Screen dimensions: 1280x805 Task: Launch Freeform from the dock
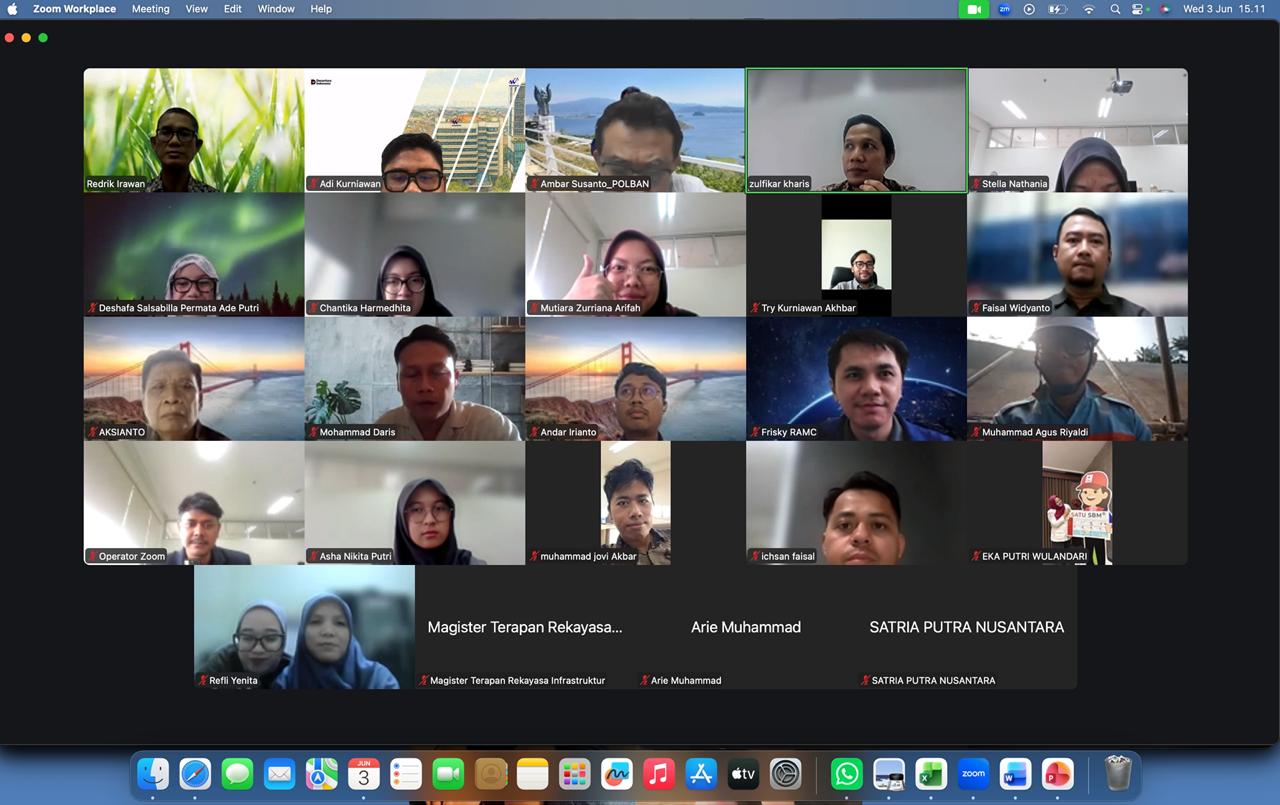617,774
